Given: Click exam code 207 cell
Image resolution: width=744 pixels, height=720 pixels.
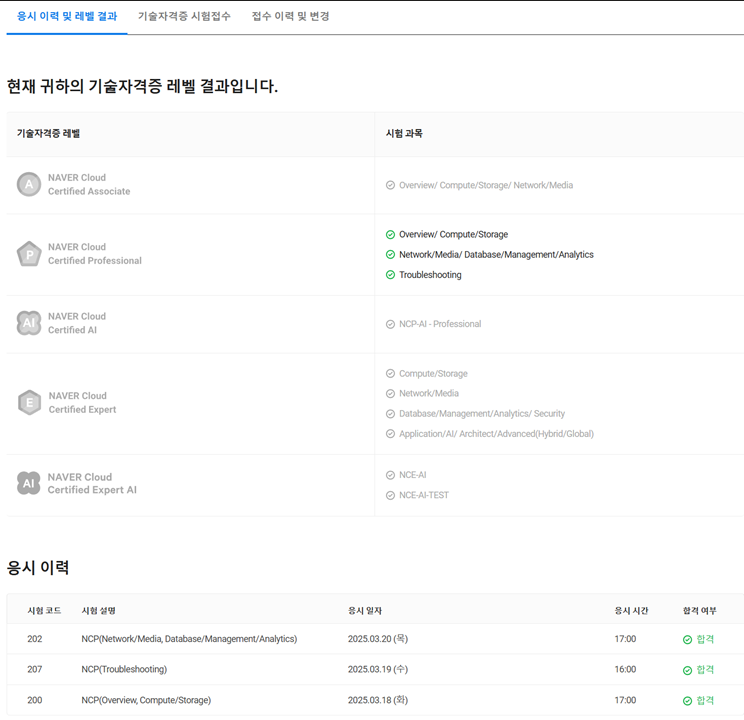Looking at the screenshot, I should tap(35, 670).
